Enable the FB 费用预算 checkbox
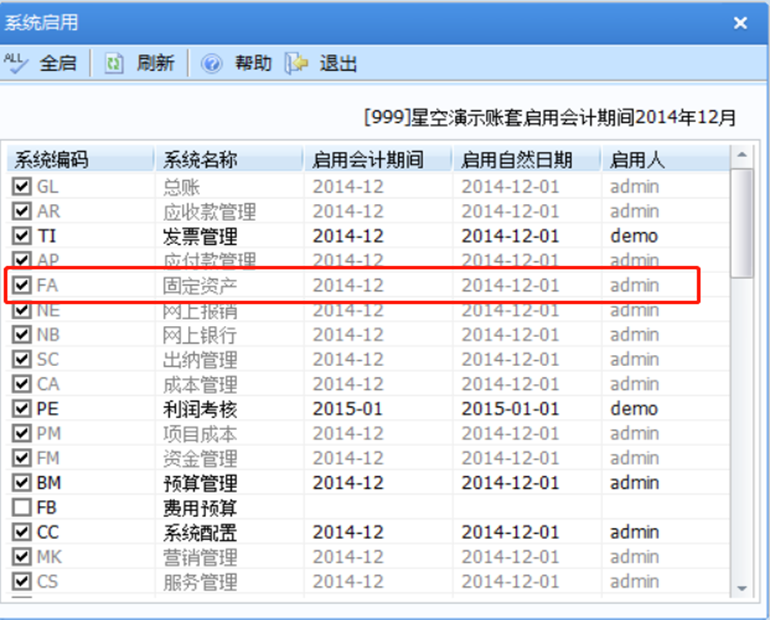Image resolution: width=770 pixels, height=620 pixels. click(x=22, y=507)
